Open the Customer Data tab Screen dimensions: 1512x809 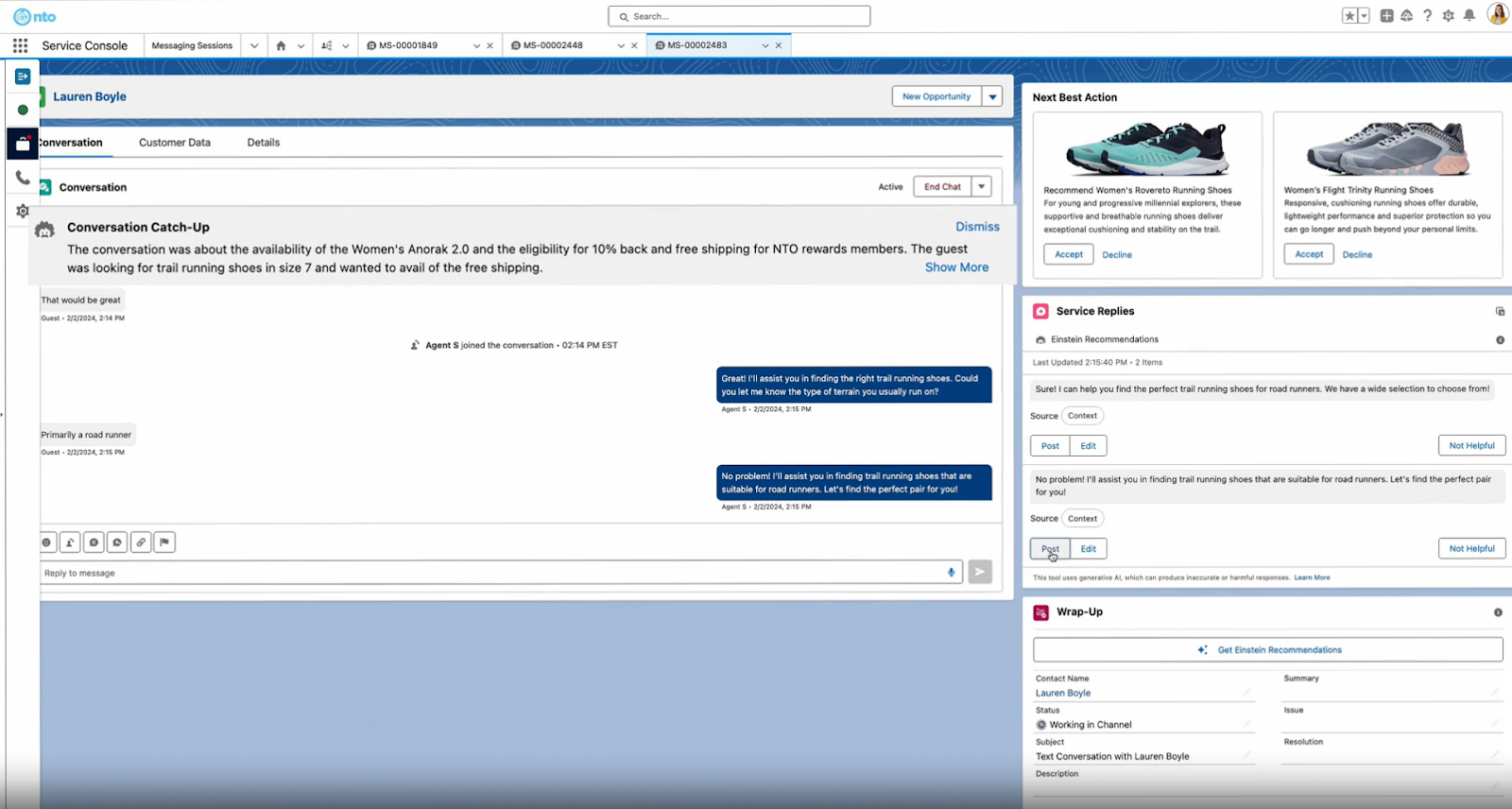point(175,143)
